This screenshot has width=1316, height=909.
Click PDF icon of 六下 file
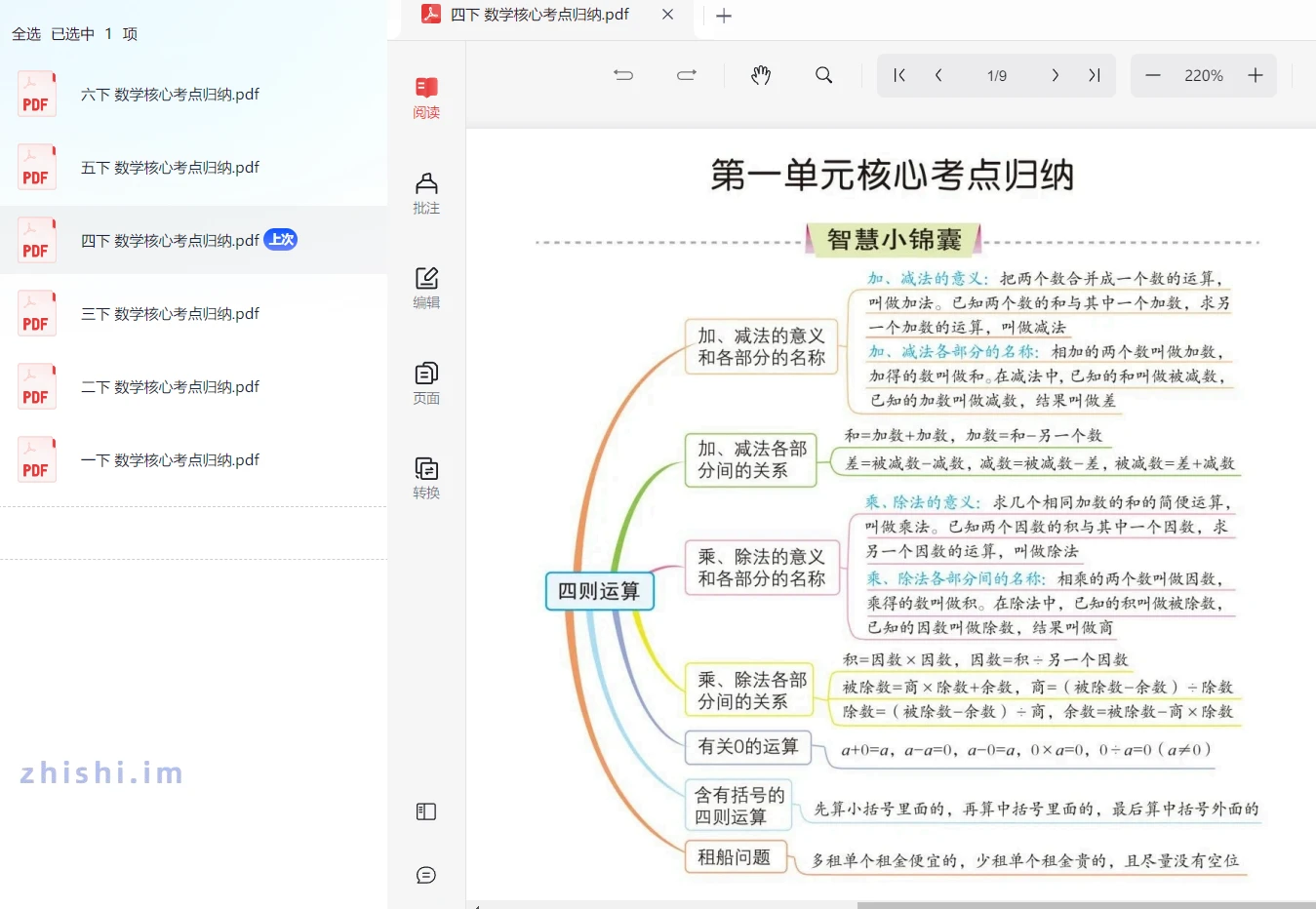[36, 95]
